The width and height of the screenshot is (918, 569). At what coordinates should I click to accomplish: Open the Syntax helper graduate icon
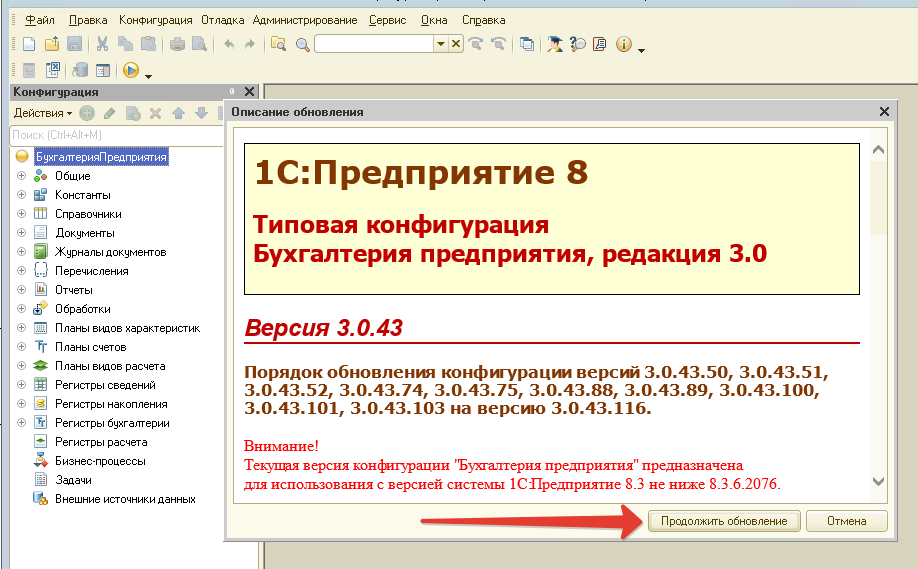(554, 44)
